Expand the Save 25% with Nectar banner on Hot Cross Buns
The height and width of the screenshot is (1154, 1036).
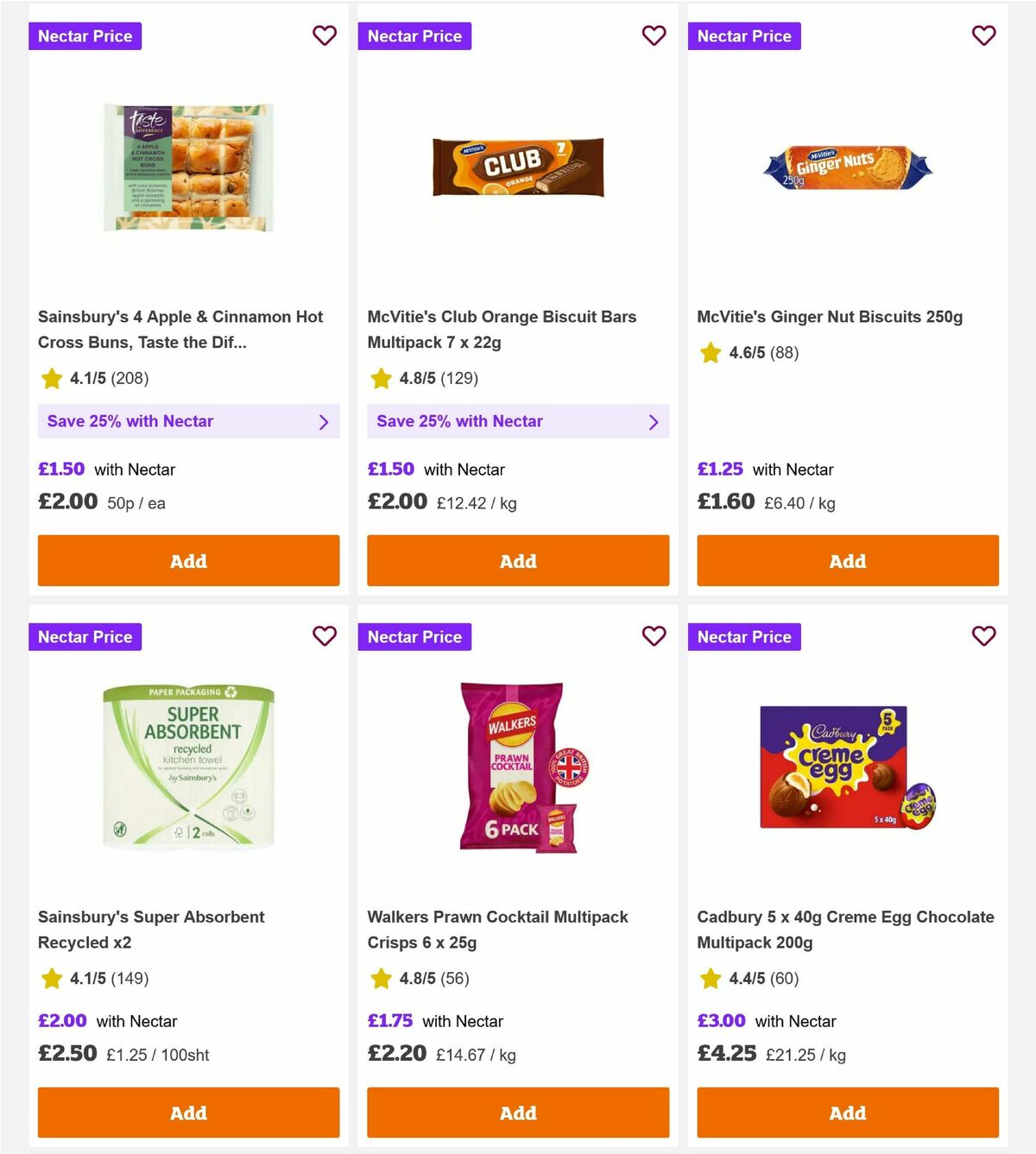tap(188, 421)
